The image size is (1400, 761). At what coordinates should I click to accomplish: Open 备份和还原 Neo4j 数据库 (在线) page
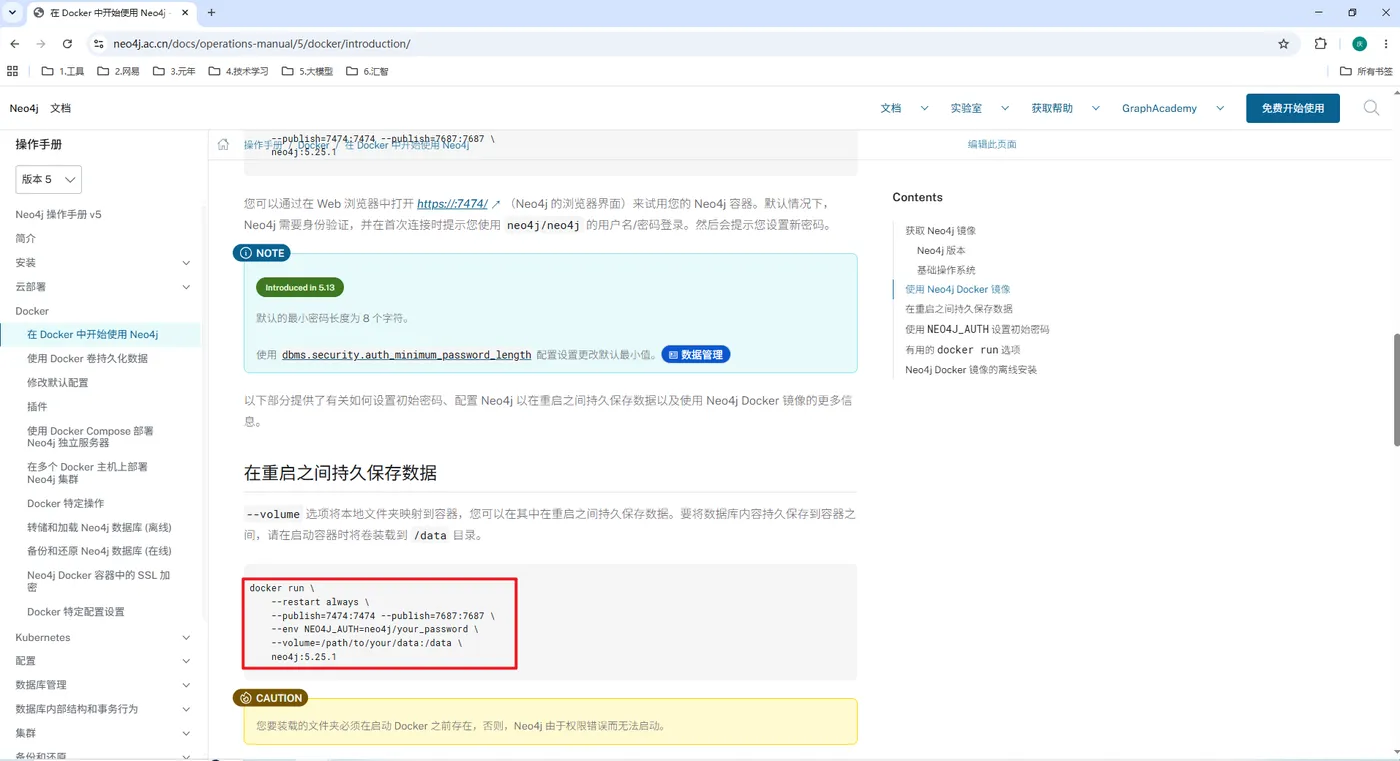click(x=99, y=551)
